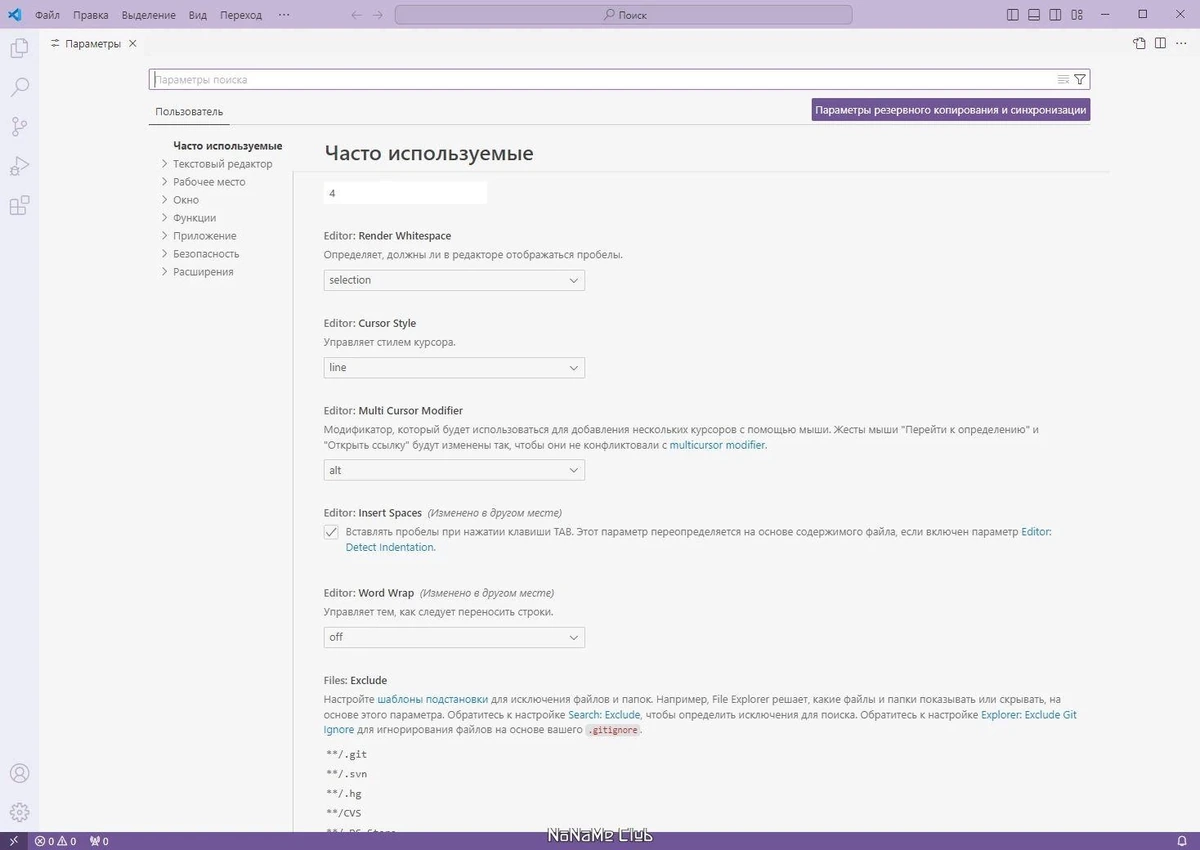
Task: Clear settings search input icon
Action: [x=1063, y=80]
